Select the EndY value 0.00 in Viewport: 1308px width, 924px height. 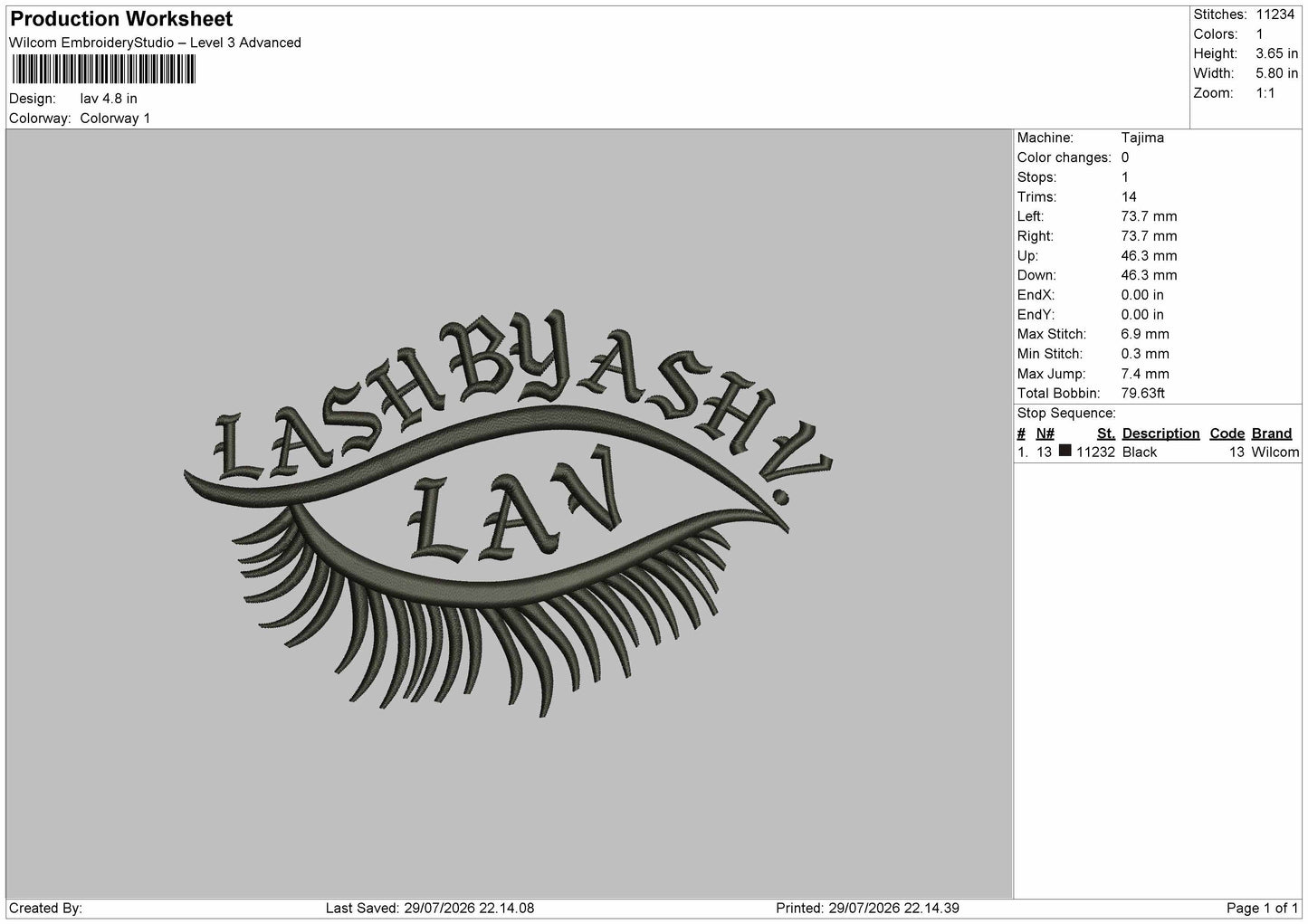pos(1142,315)
